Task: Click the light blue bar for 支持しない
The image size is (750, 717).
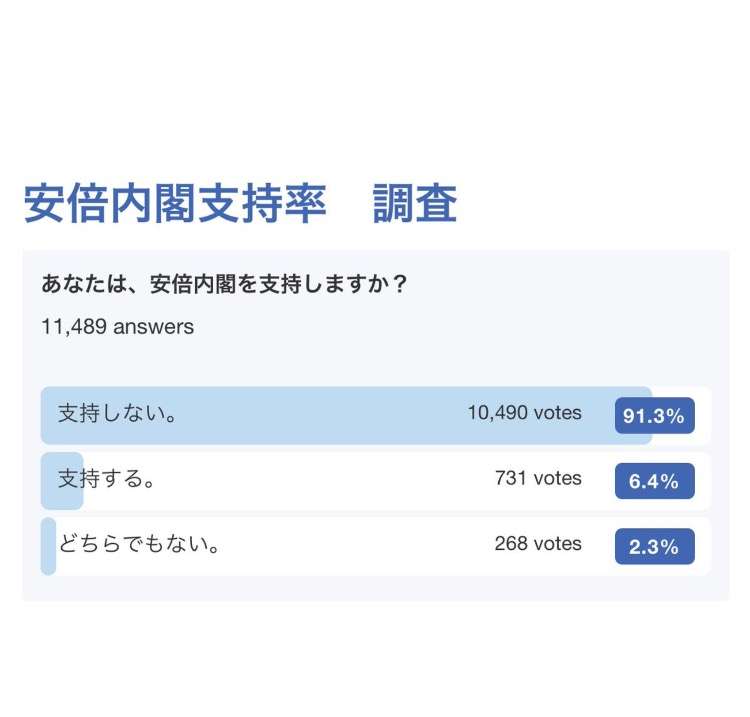Action: [346, 415]
